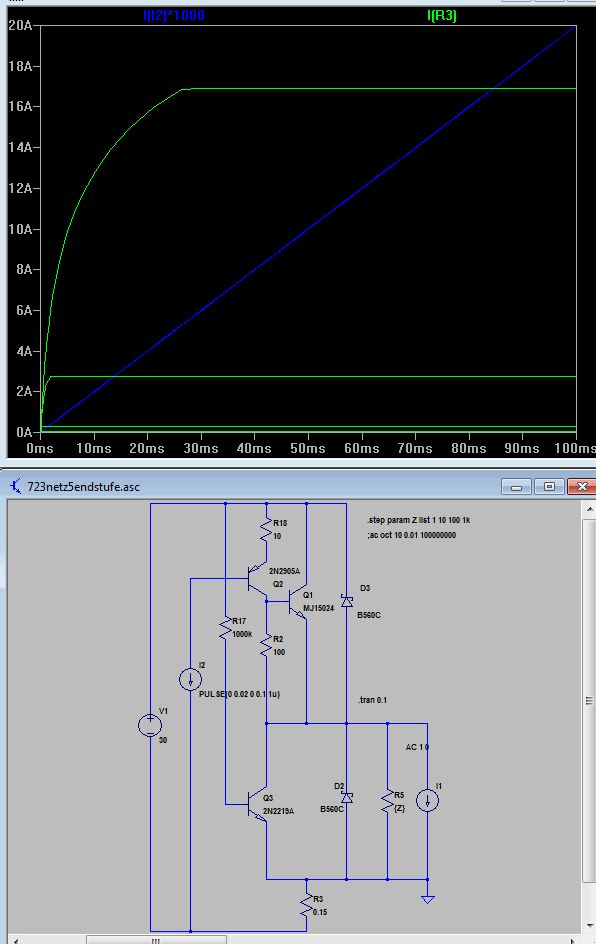Click the 723netz5endstufe.asc window title text
The height and width of the screenshot is (944, 596).
[83, 486]
